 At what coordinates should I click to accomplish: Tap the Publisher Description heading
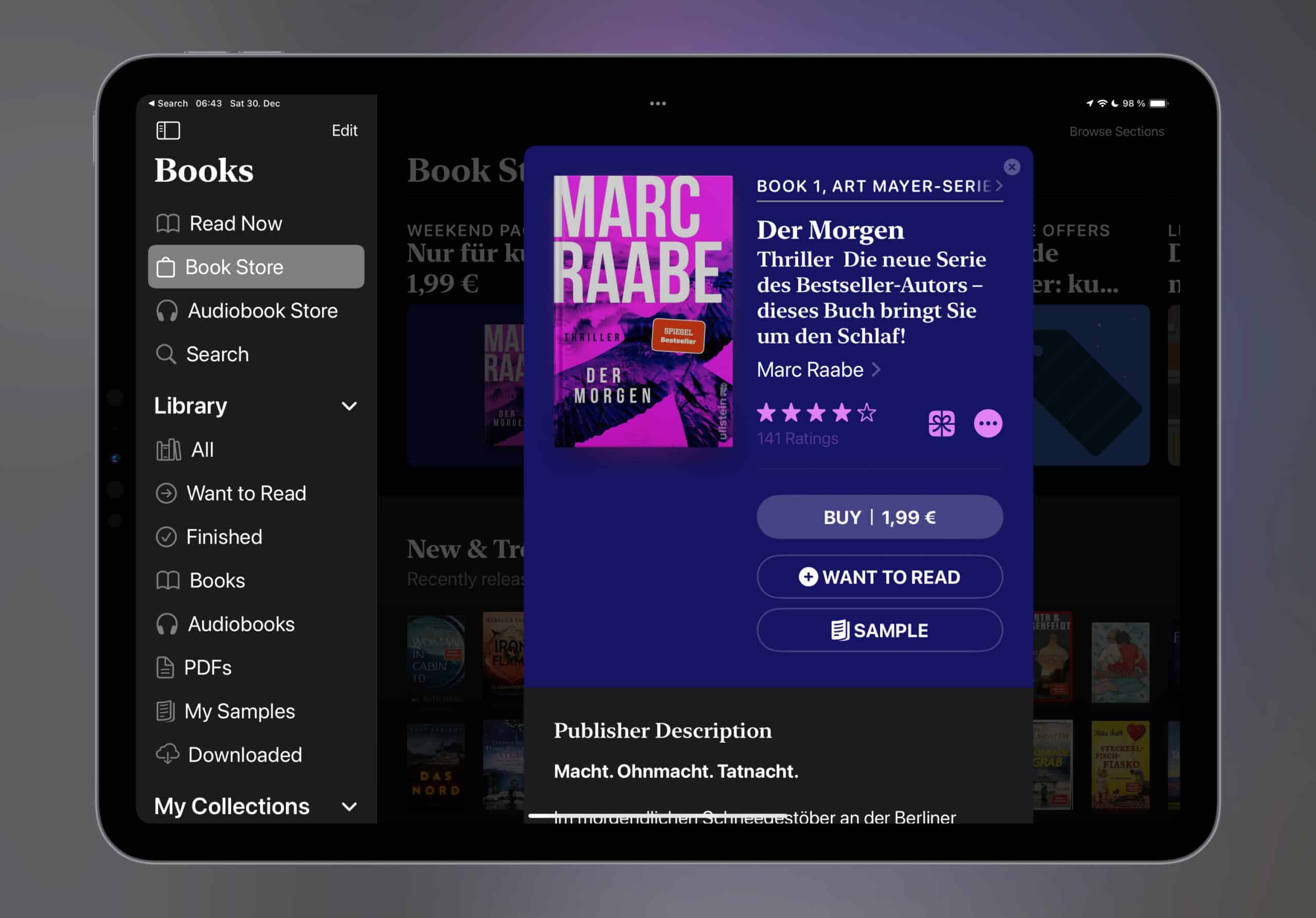[x=663, y=730]
